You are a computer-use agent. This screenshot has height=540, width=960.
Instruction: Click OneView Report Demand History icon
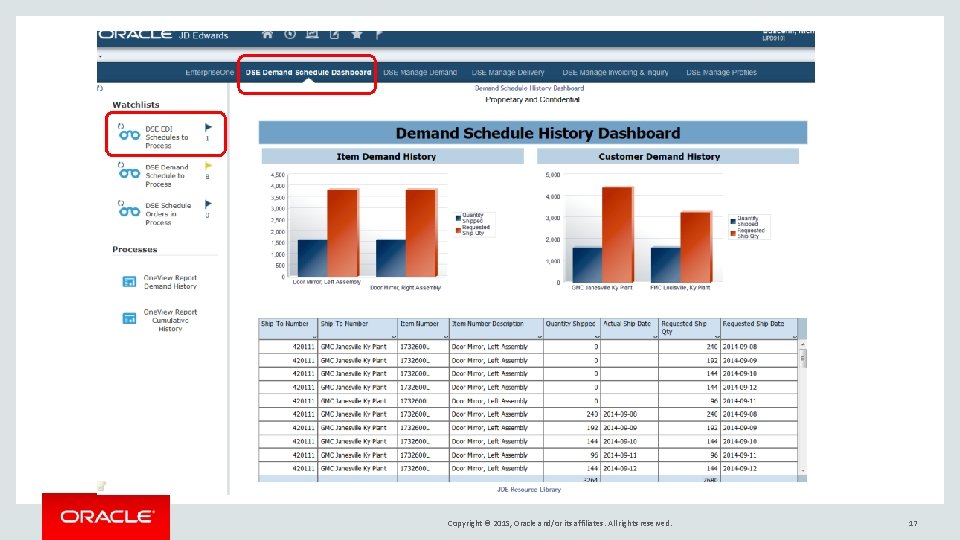click(x=129, y=282)
